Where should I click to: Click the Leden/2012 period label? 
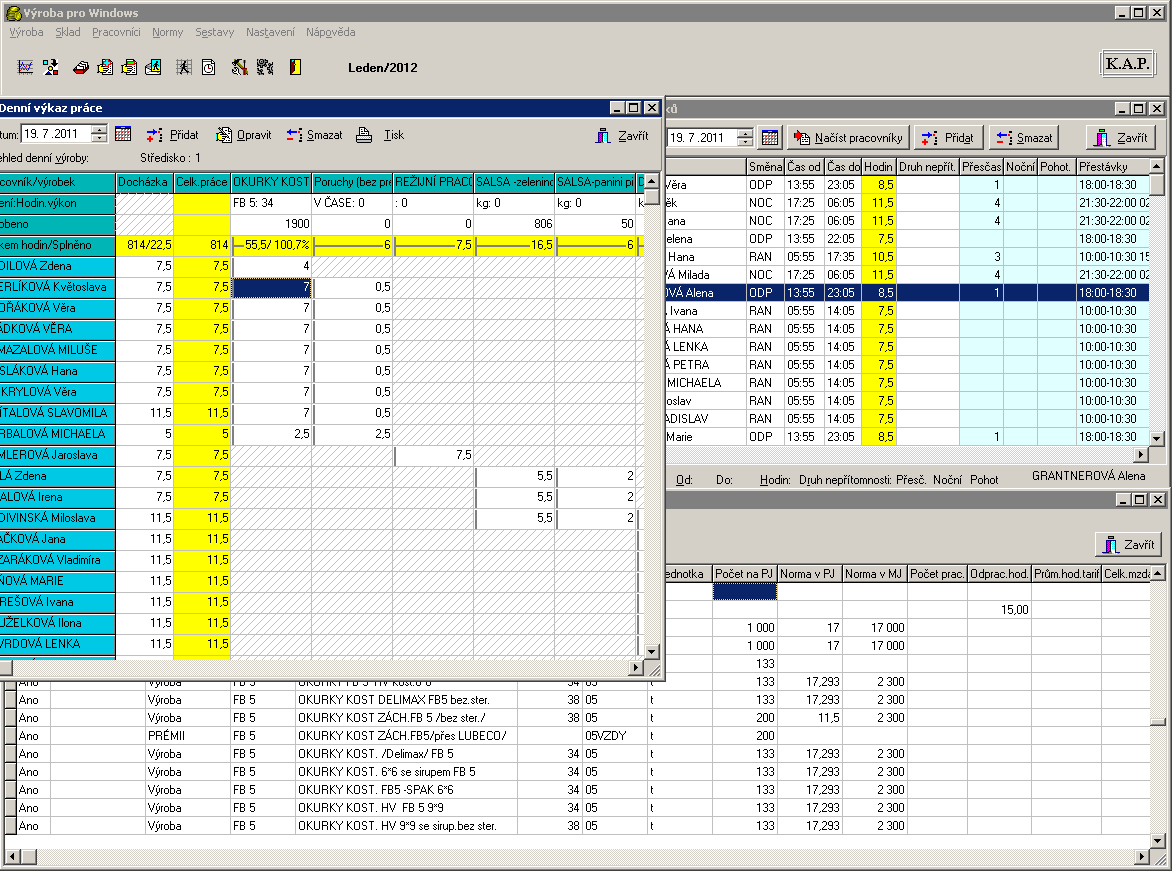pos(383,67)
